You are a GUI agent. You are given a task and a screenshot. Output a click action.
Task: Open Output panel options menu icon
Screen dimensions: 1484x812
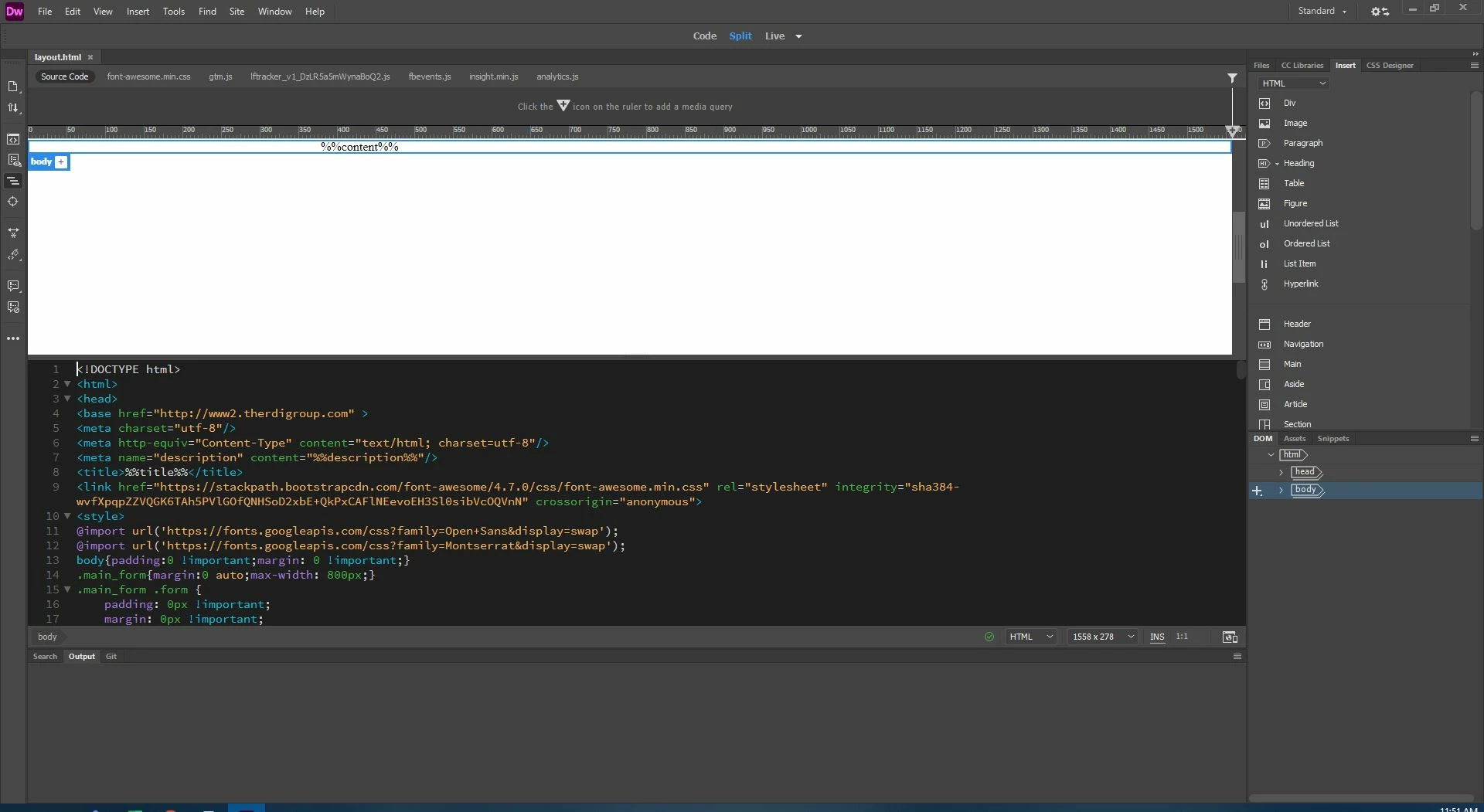(x=1237, y=657)
